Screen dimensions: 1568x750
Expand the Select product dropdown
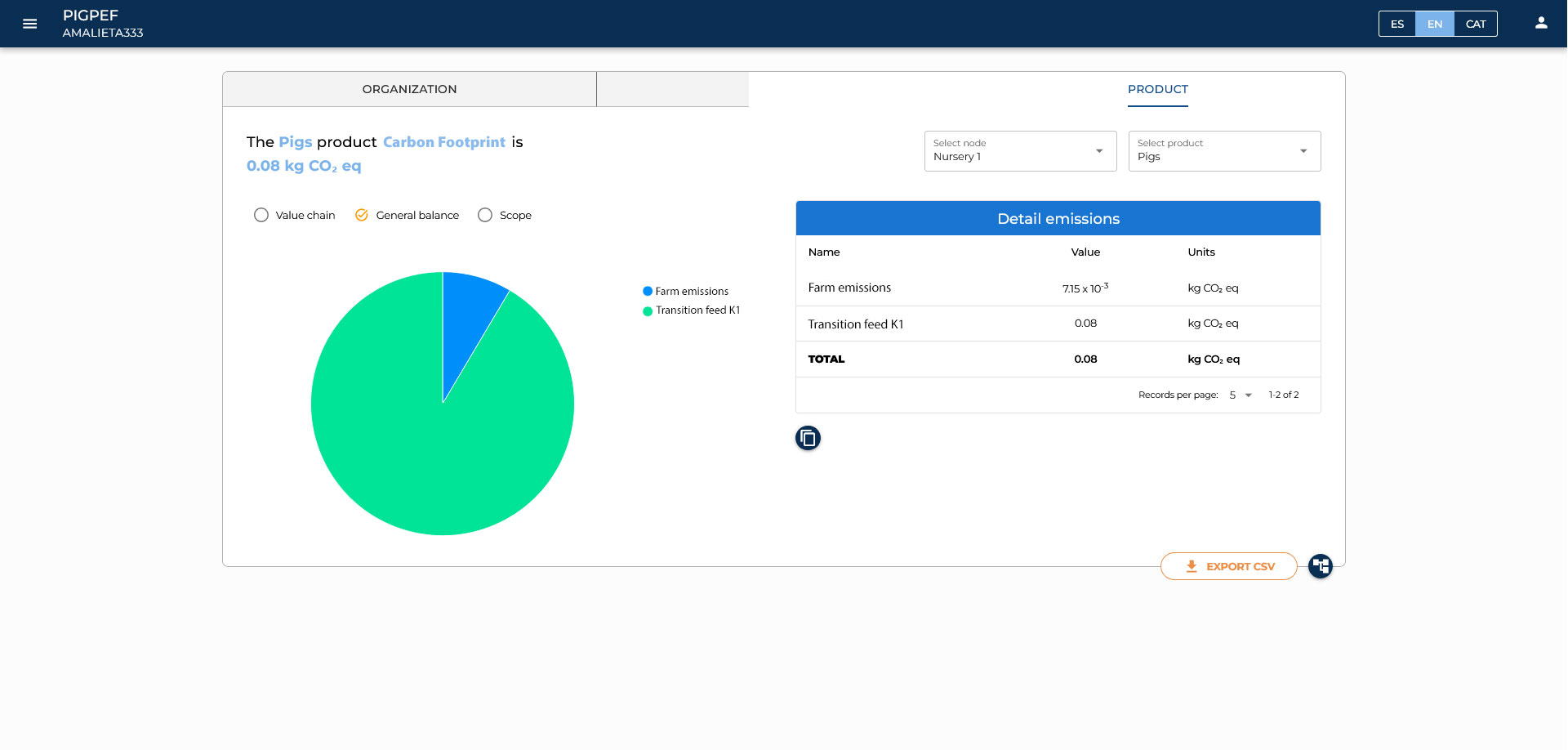1224,151
